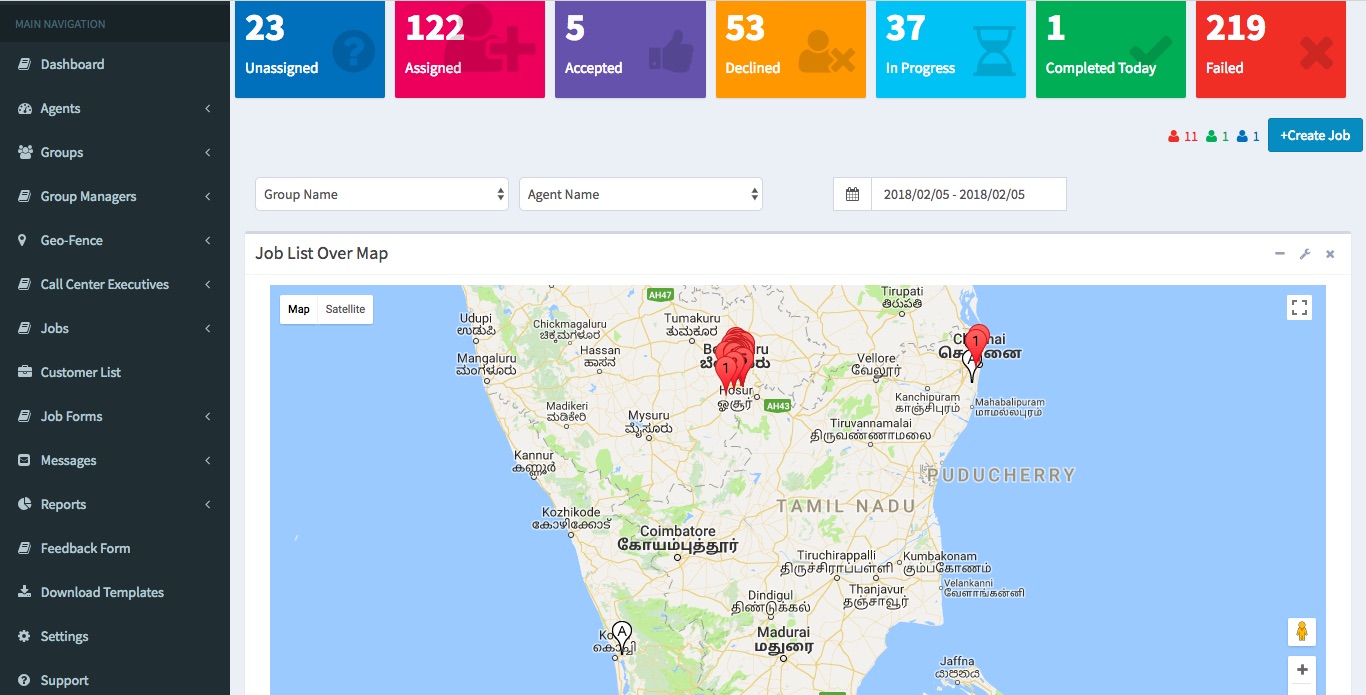This screenshot has width=1366, height=695.
Task: Open the Settings page
Action: coord(115,636)
